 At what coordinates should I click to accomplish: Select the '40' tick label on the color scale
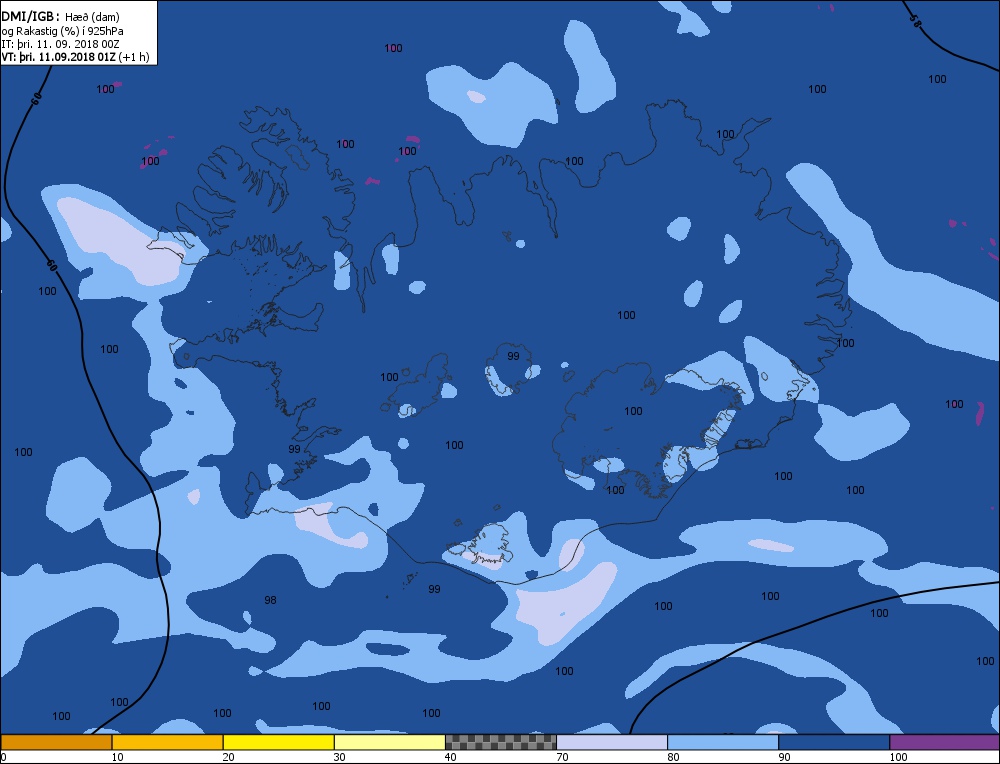click(450, 757)
